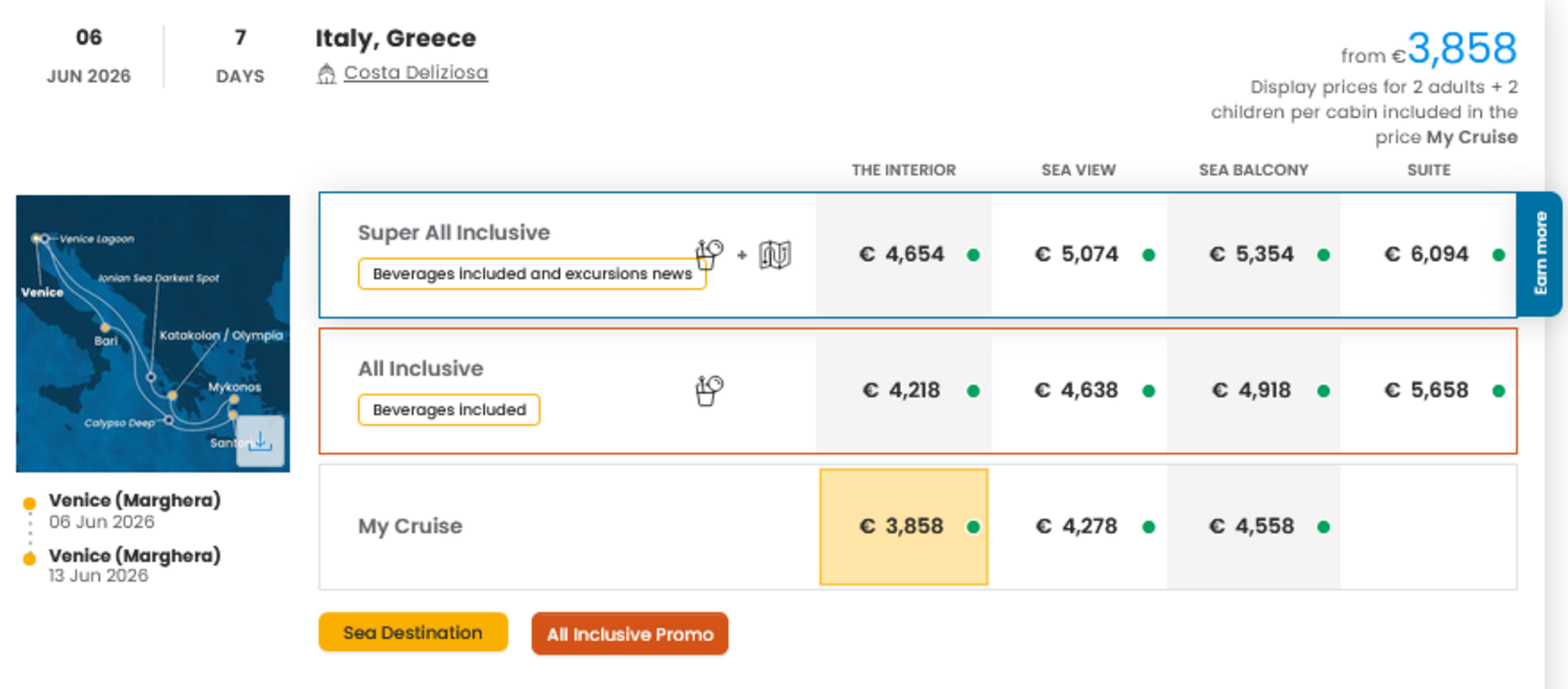The height and width of the screenshot is (689, 1568).
Task: Click green availability dot beside € 3,858
Action: tap(973, 527)
